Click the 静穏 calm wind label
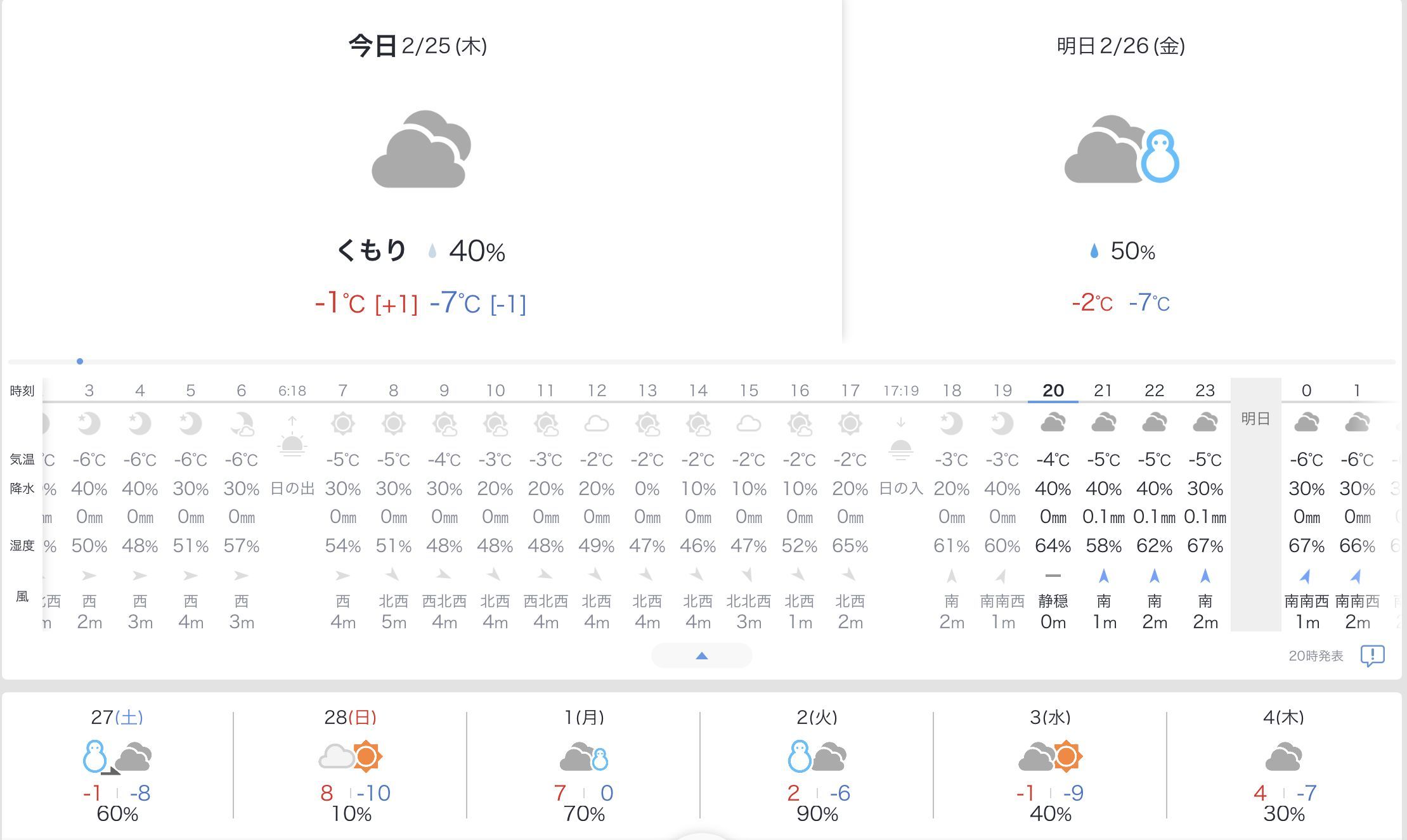 (x=1053, y=601)
